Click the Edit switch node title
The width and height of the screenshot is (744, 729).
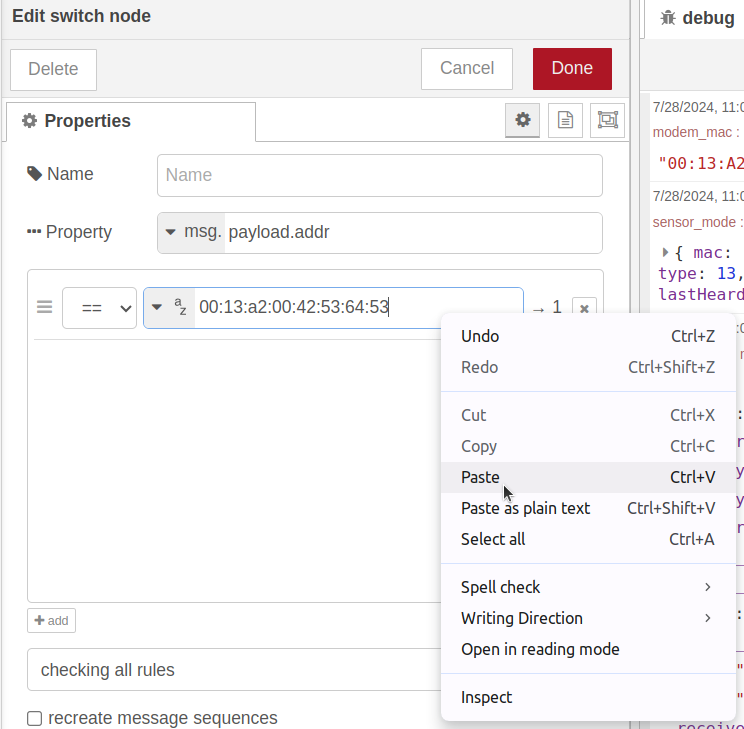82,16
